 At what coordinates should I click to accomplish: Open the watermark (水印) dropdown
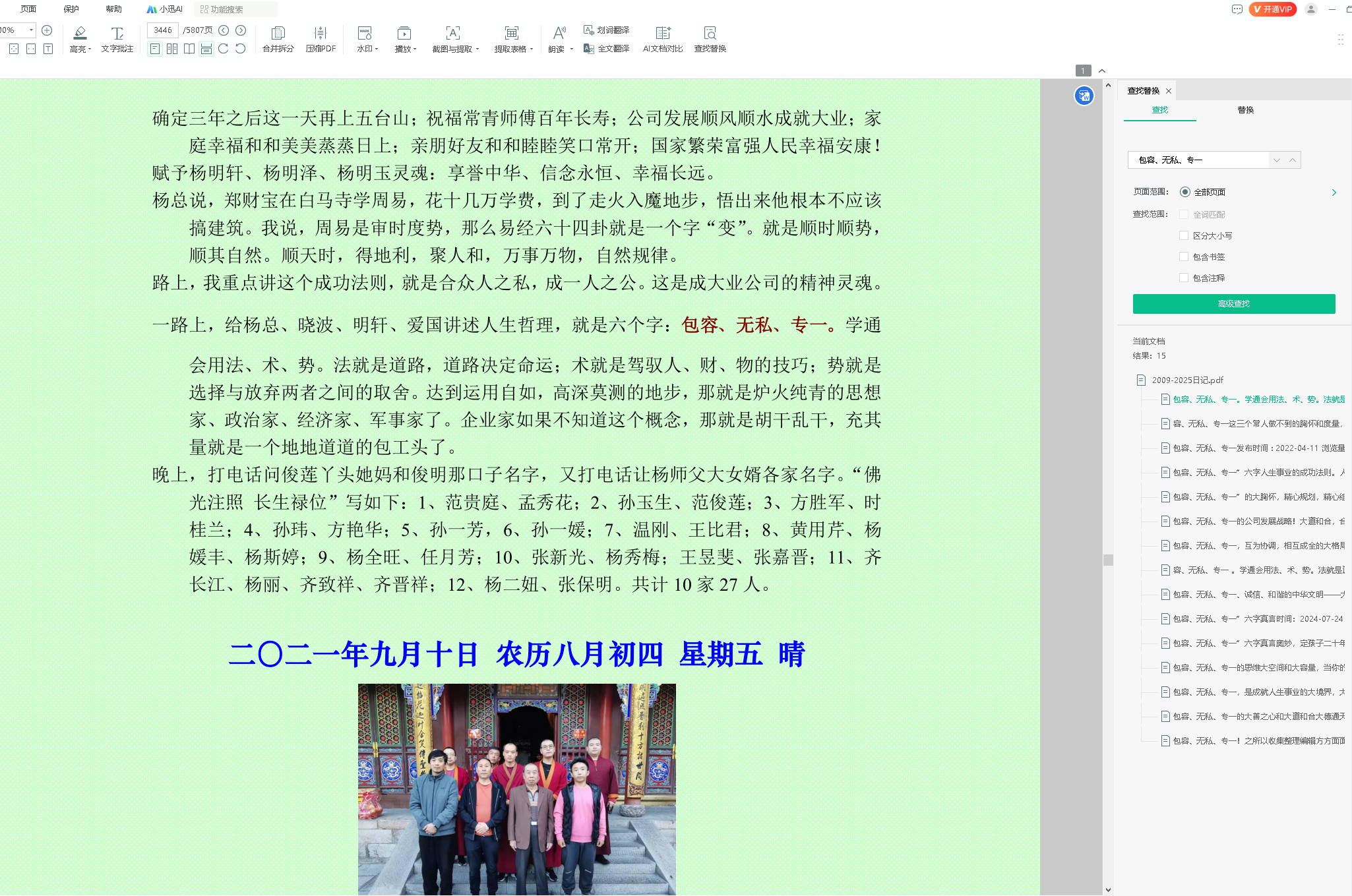(x=367, y=49)
